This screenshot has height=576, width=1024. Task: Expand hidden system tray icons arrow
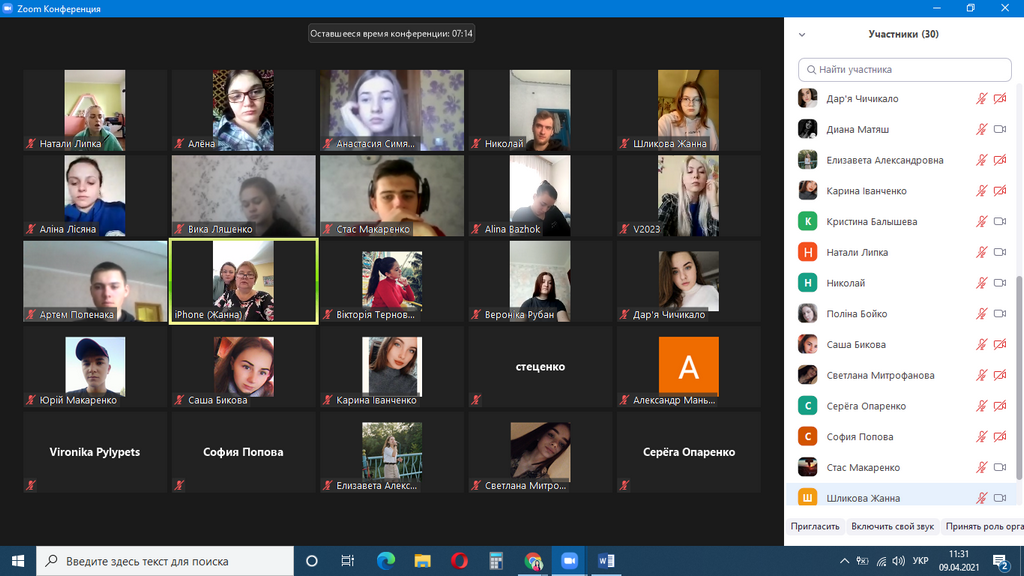pos(845,561)
